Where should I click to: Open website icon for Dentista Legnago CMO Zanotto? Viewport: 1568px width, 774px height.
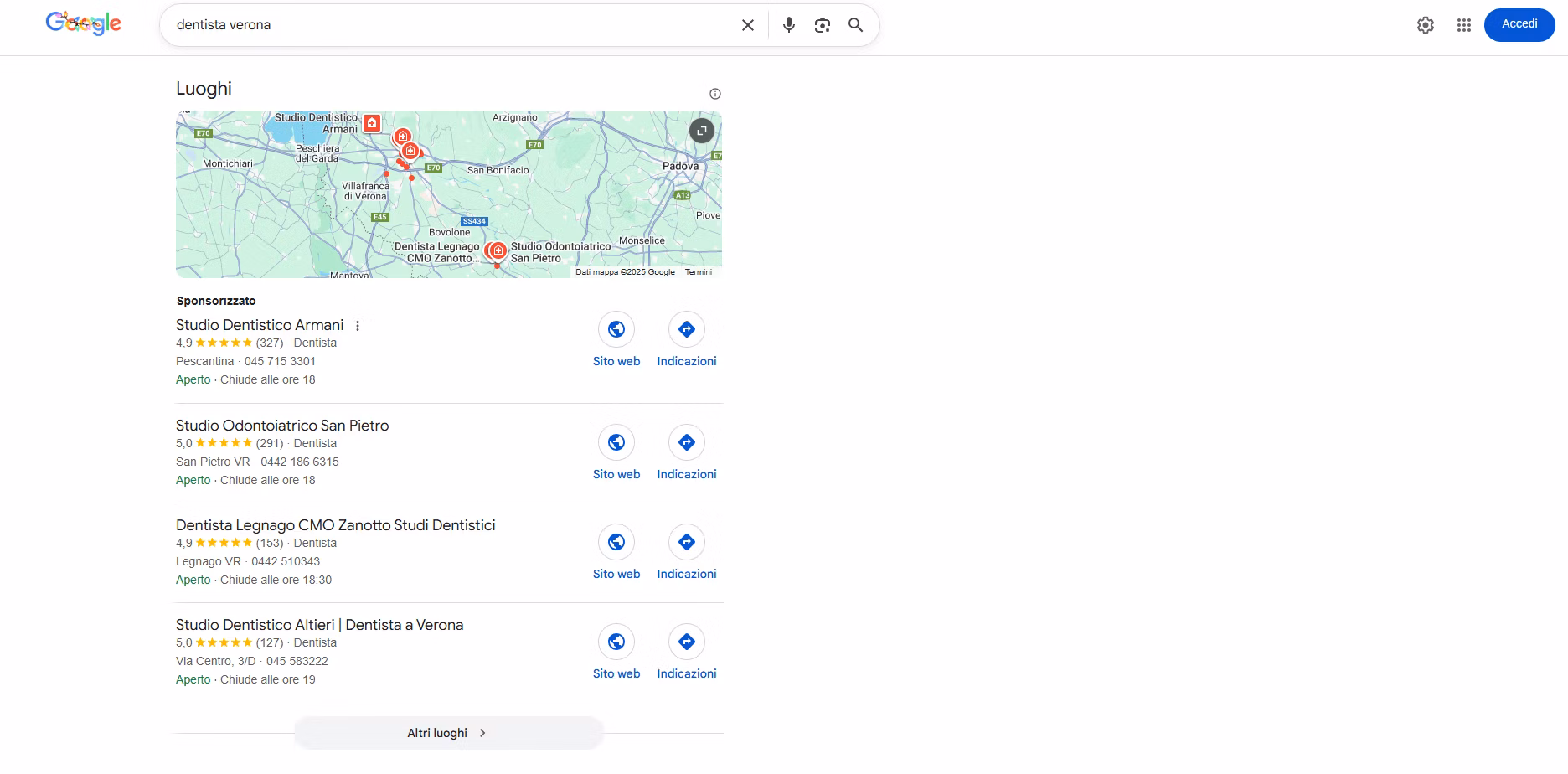[616, 542]
